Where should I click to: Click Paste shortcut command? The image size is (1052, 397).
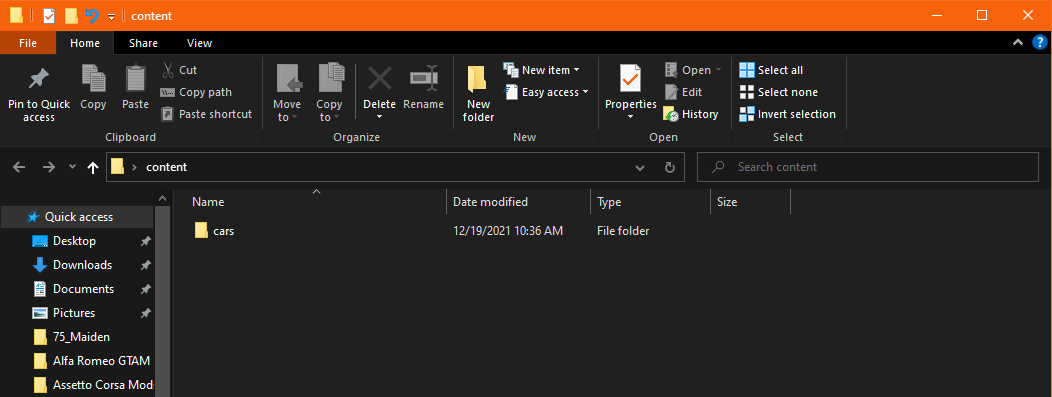(x=207, y=114)
